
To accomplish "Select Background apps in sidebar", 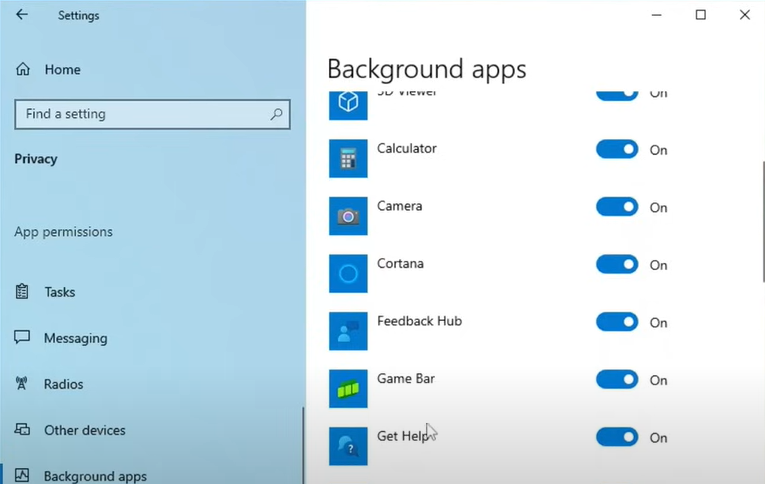I will click(95, 475).
